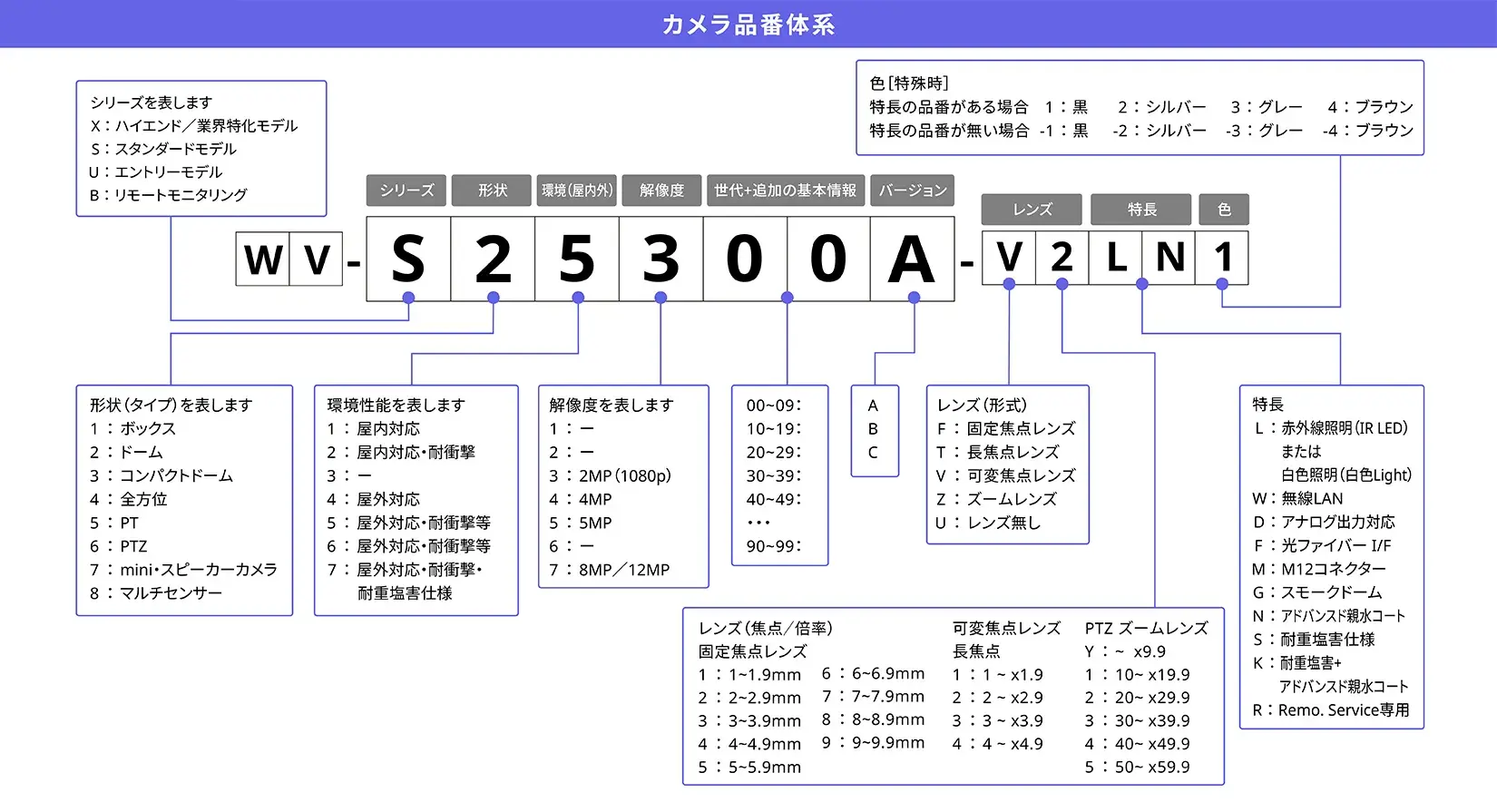
Task: Click the large digit 3 box
Action: [x=661, y=259]
